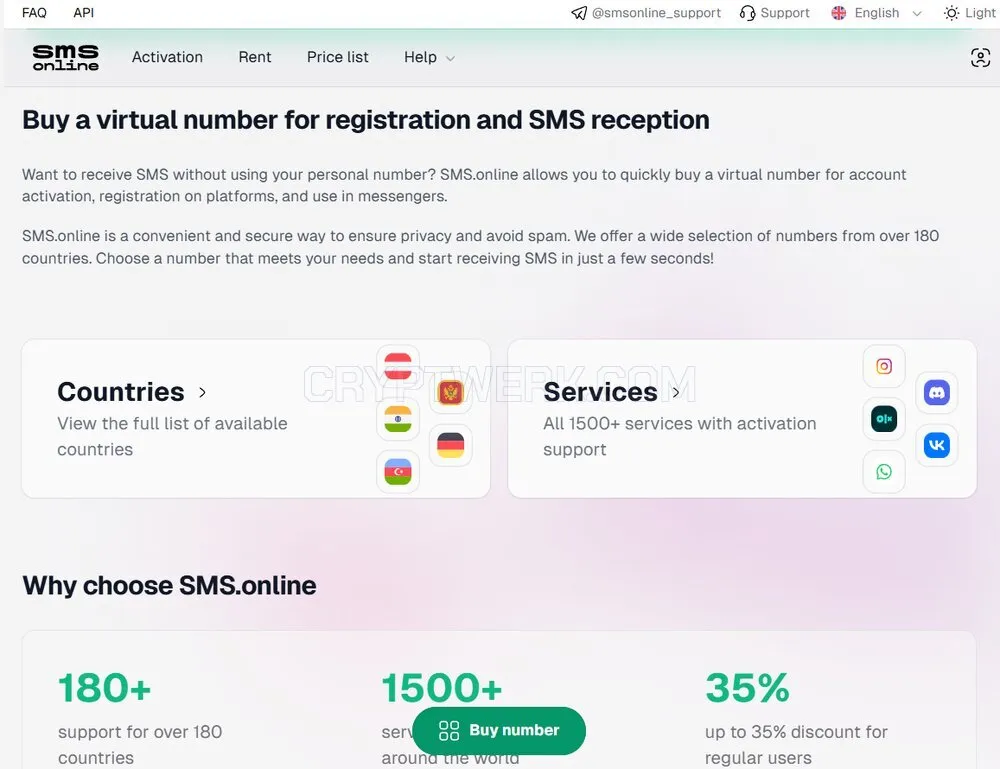
Task: Click the '180+' statistic
Action: pyautogui.click(x=105, y=688)
